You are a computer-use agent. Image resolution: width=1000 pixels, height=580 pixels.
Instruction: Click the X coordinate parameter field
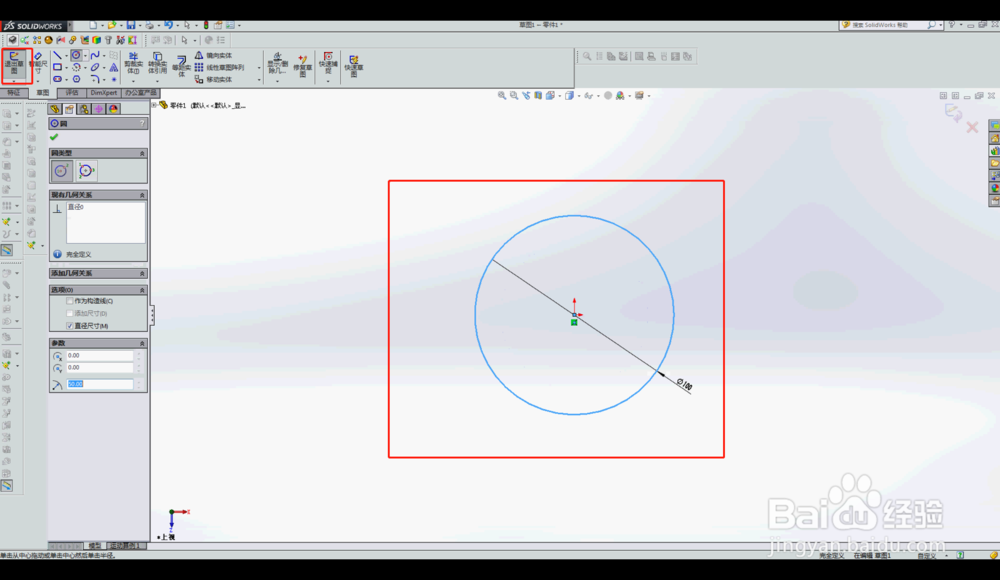tap(100, 355)
